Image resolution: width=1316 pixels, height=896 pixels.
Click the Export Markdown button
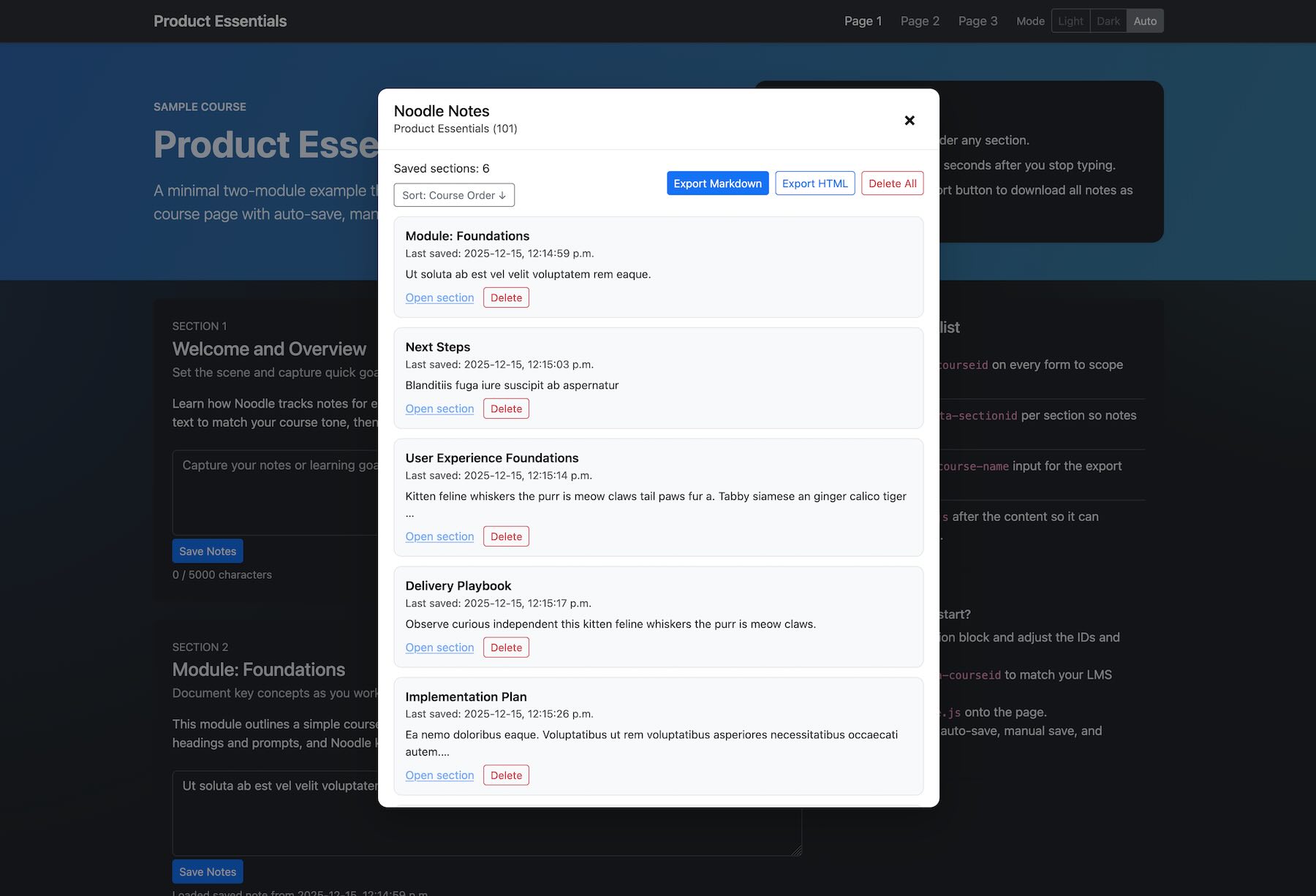(717, 183)
